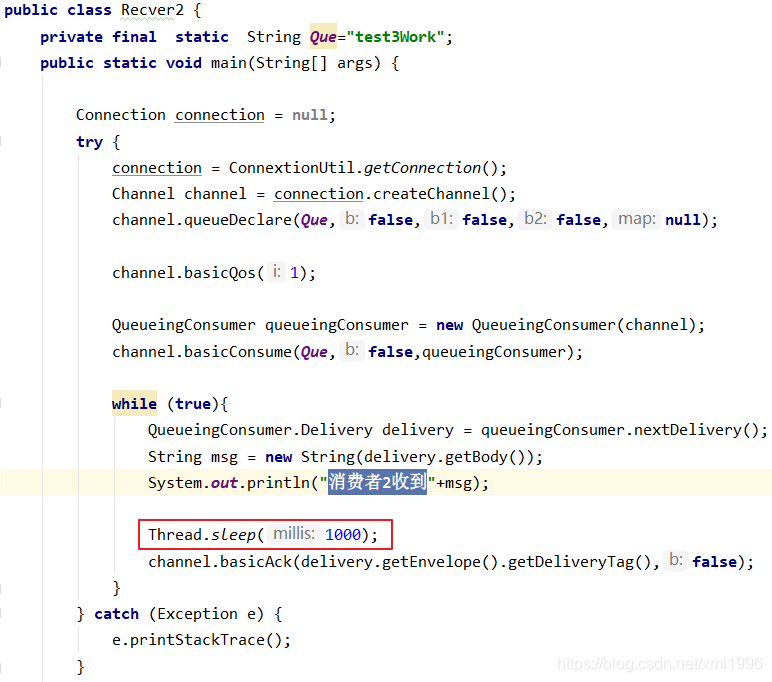
Task: Click the Exception type in catch
Action: (197, 614)
